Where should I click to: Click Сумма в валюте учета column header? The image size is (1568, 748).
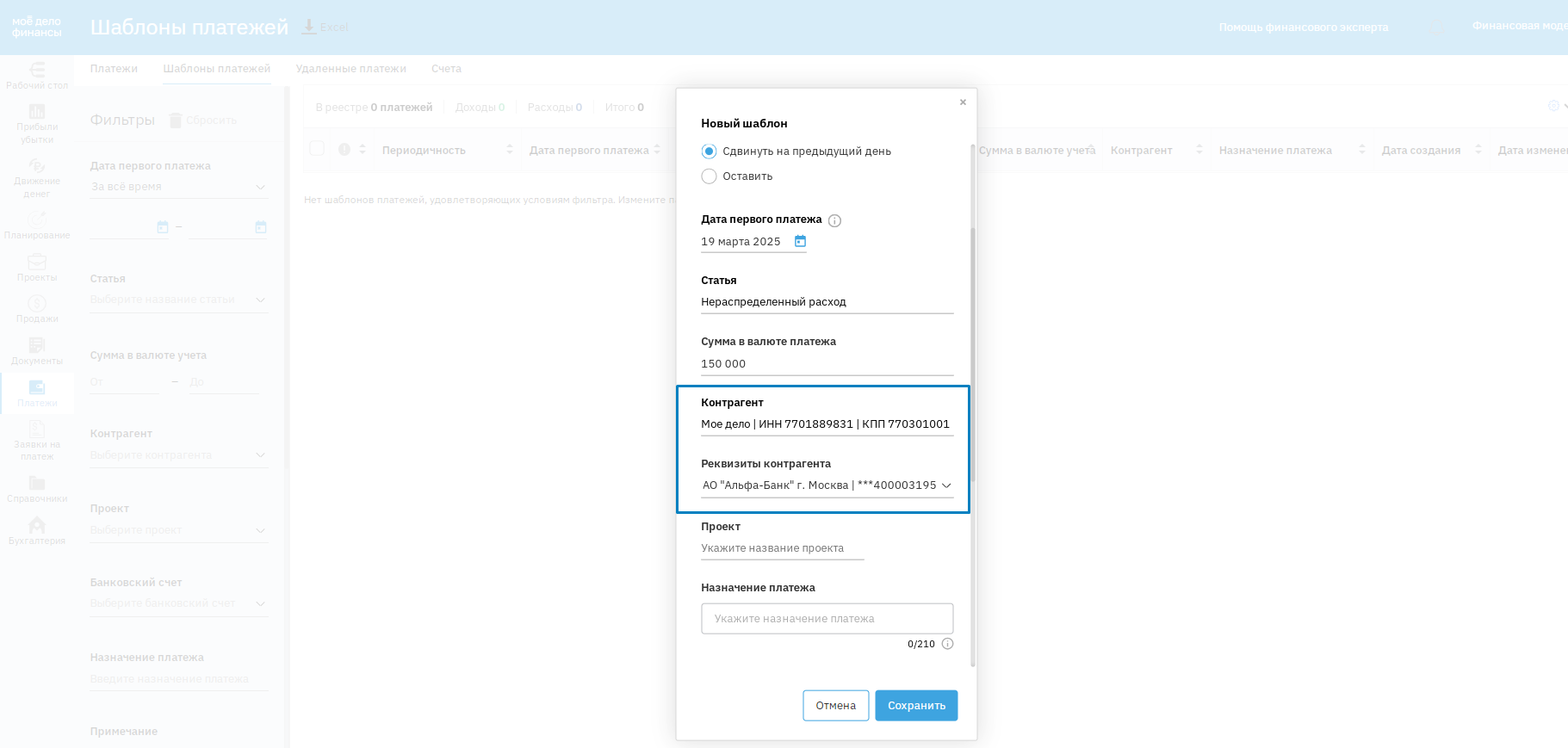(1037, 151)
